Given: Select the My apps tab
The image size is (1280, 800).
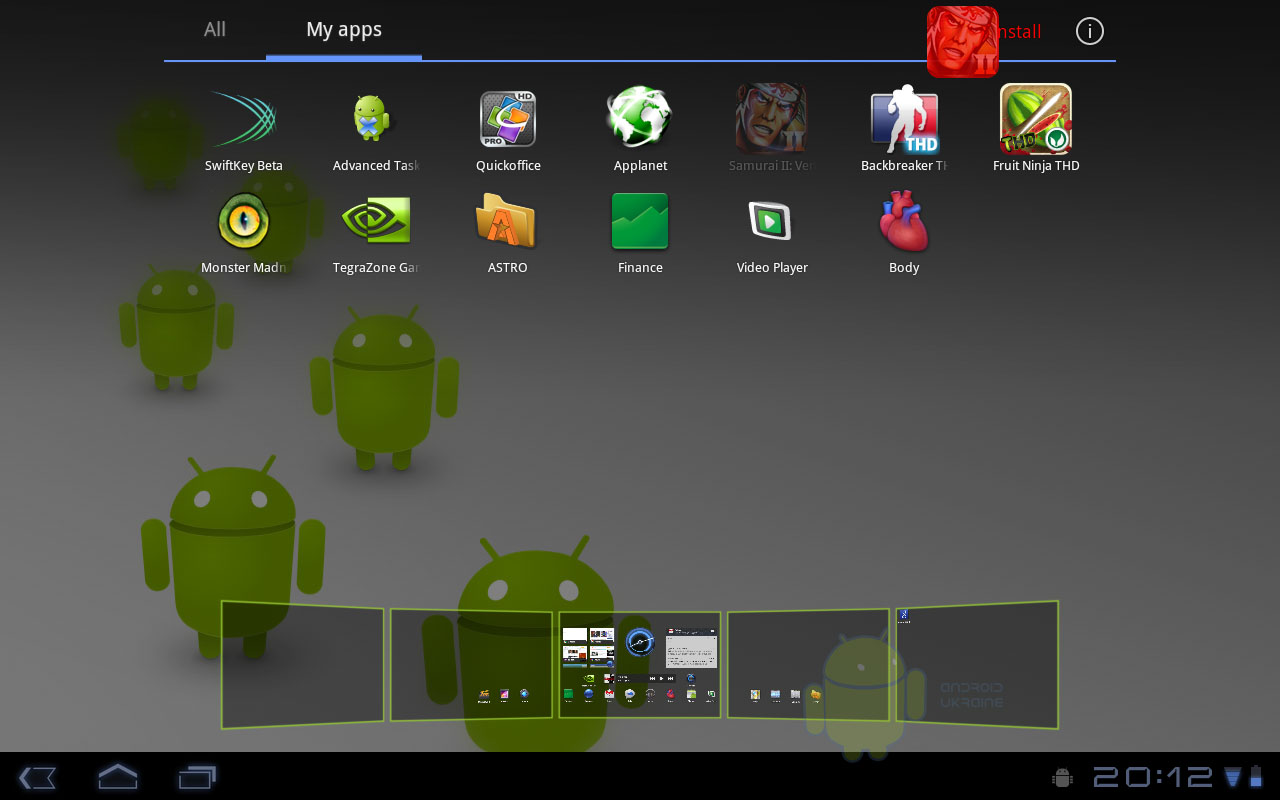Looking at the screenshot, I should pos(344,30).
